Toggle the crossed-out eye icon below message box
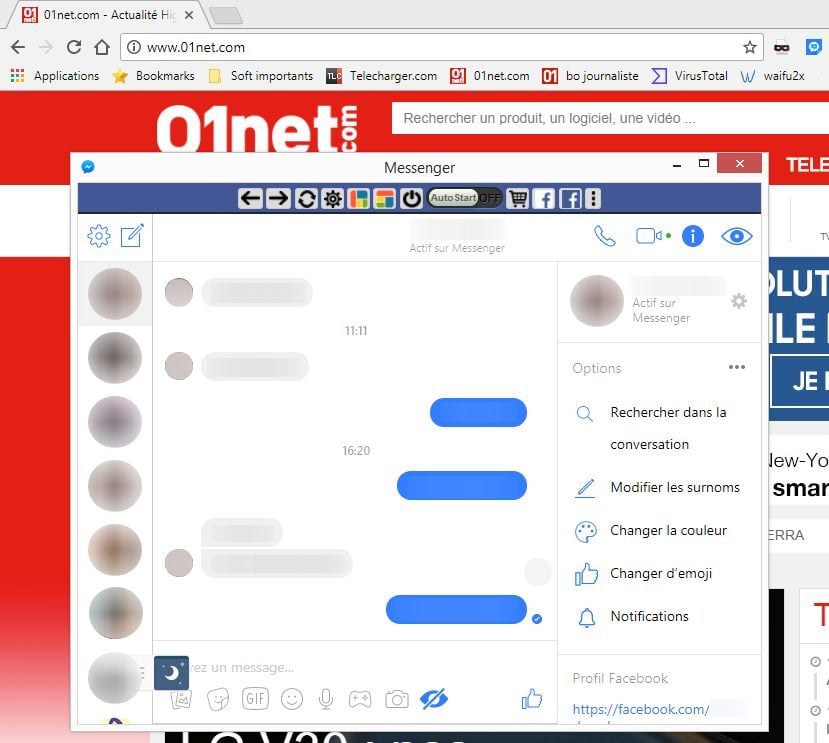The image size is (829, 743). 434,699
